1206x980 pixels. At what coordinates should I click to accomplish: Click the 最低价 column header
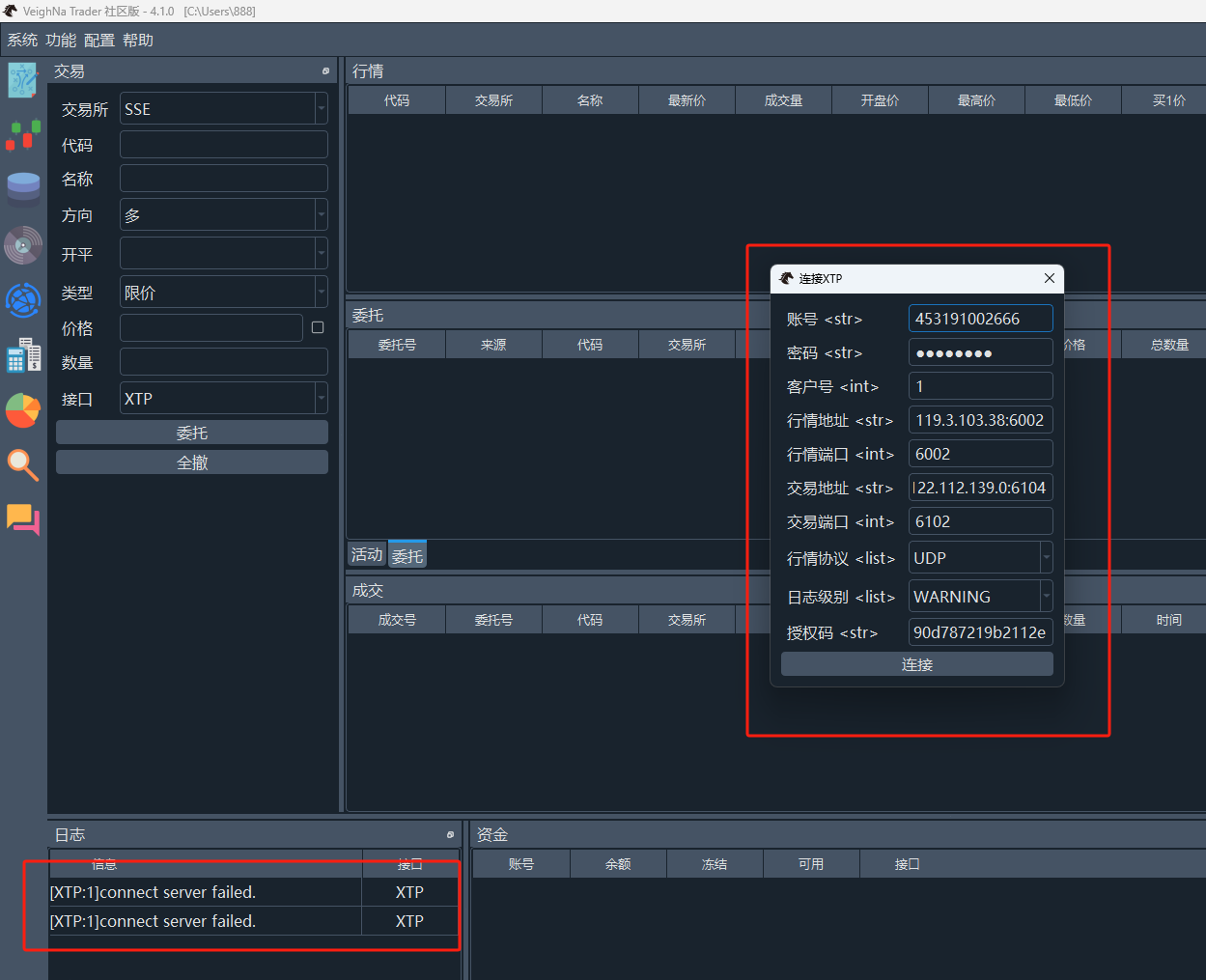tap(1073, 100)
